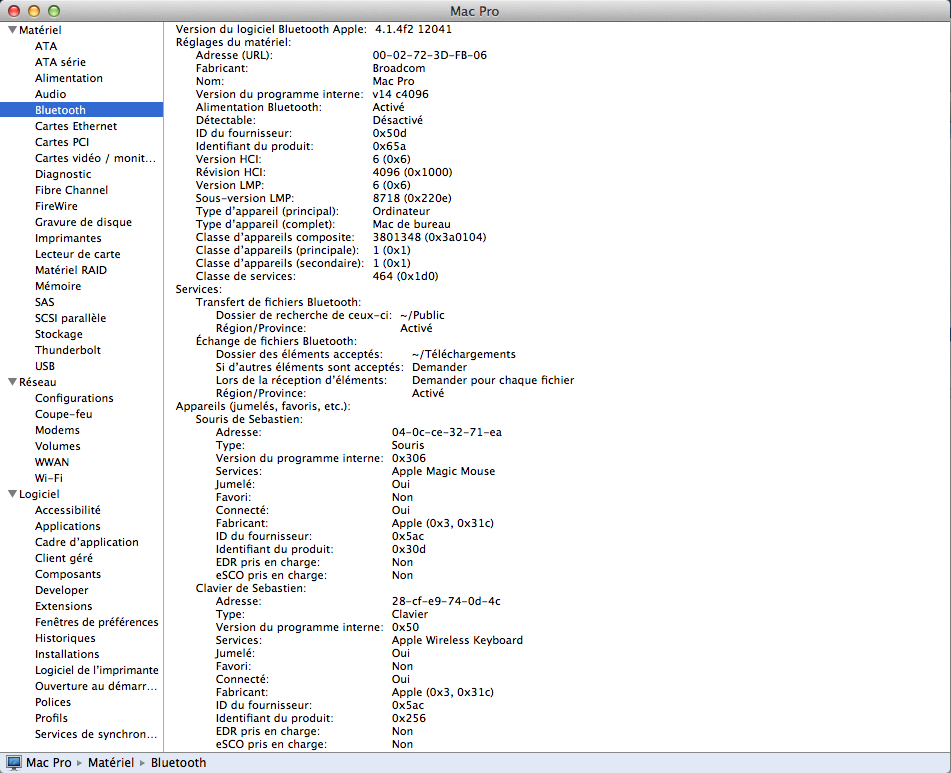Open Thunderbolt in the sidebar

click(68, 350)
